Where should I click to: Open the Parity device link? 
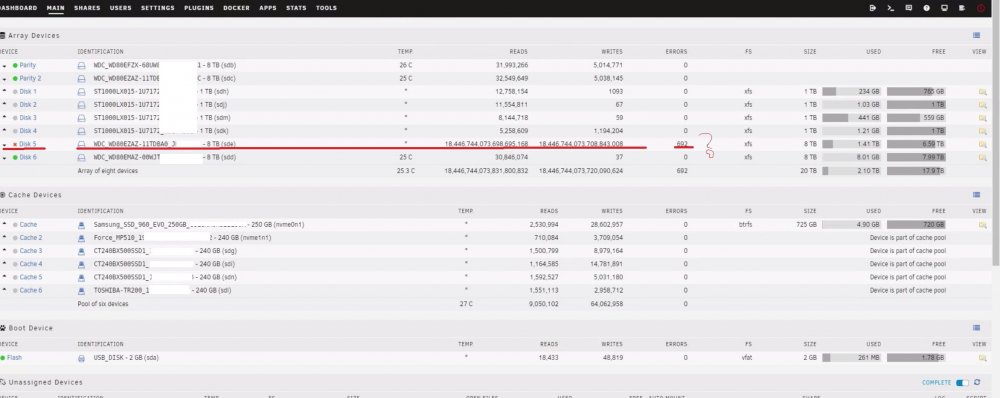[27, 66]
